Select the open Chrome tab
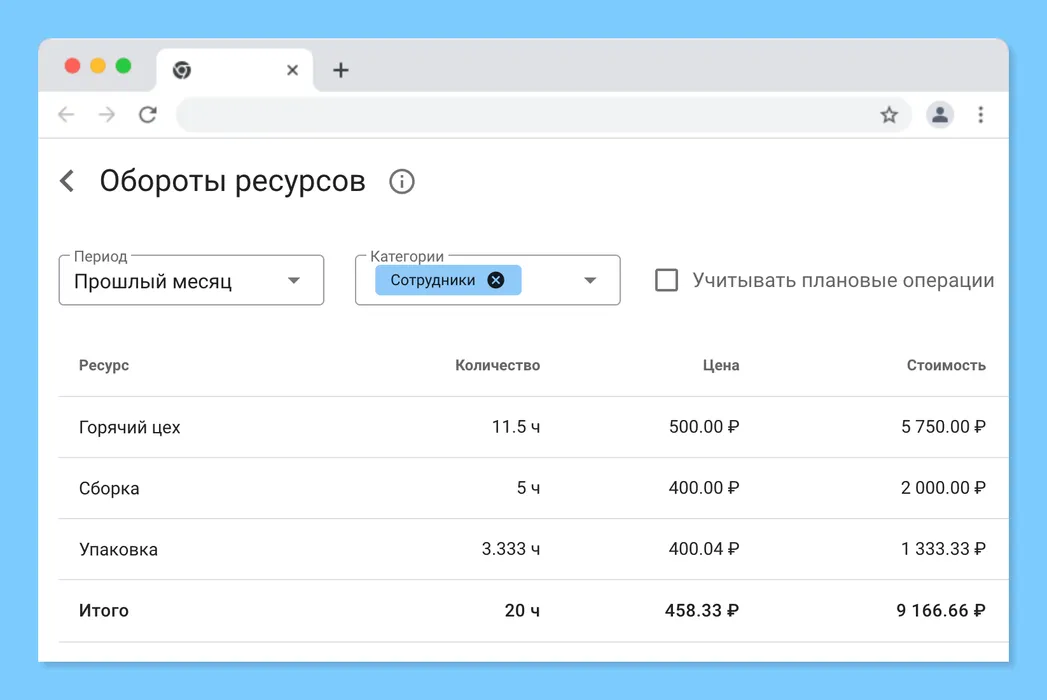Image resolution: width=1047 pixels, height=700 pixels. (234, 70)
